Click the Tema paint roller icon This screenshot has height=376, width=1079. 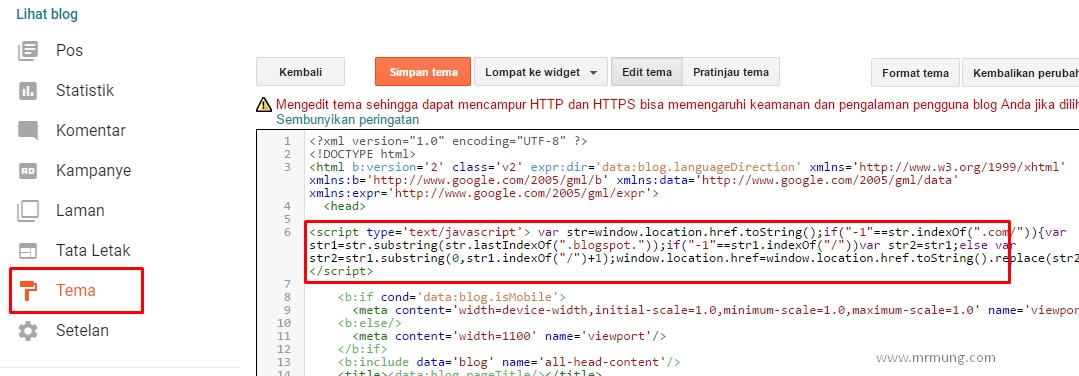28,291
